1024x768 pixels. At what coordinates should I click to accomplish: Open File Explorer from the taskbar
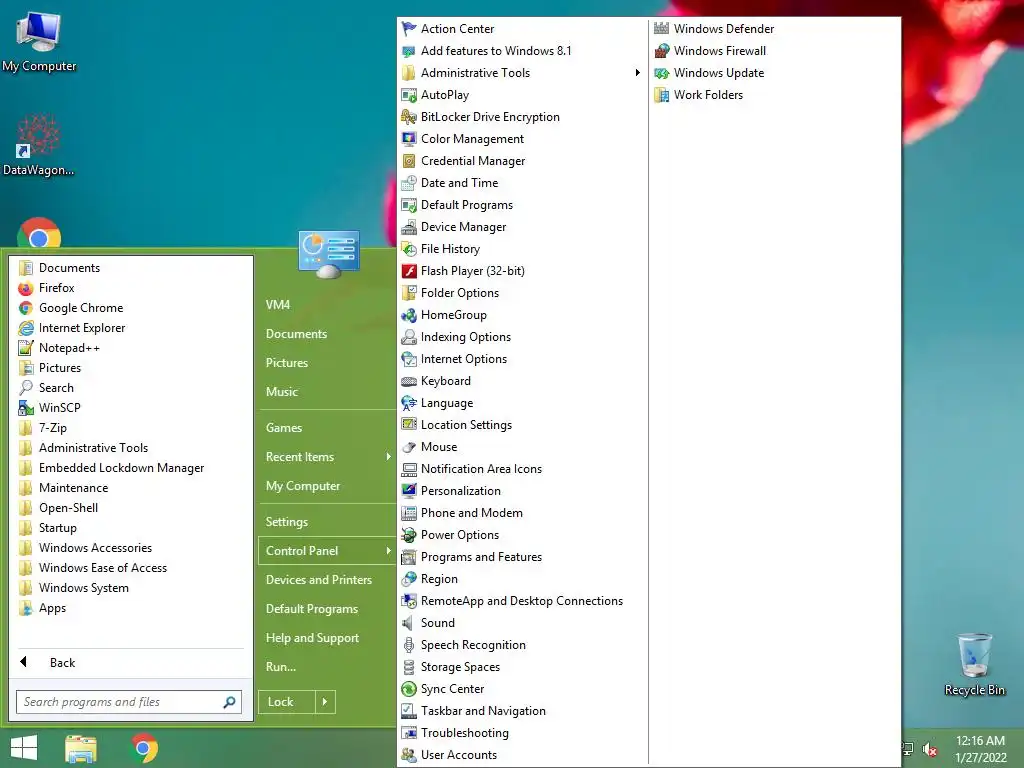coord(81,748)
